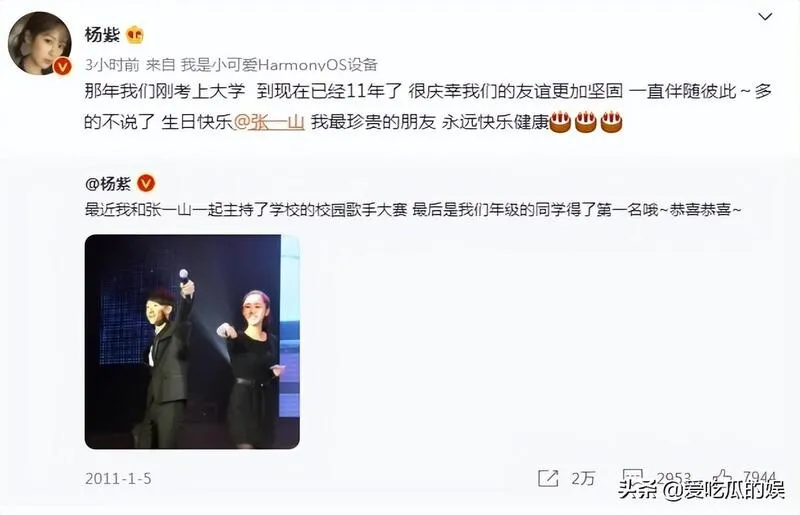Click the repost share icon

[548, 478]
